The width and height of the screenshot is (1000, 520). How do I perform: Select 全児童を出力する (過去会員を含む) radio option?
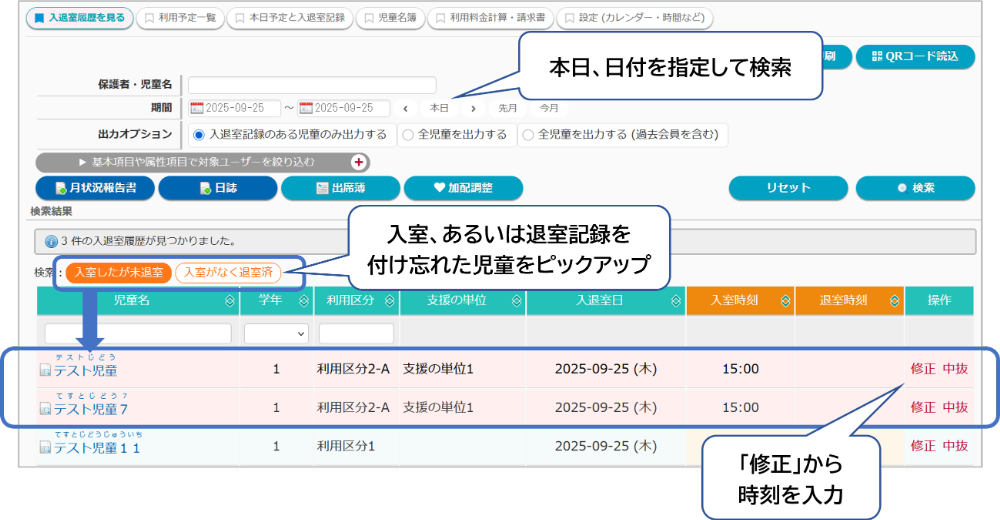(x=529, y=134)
